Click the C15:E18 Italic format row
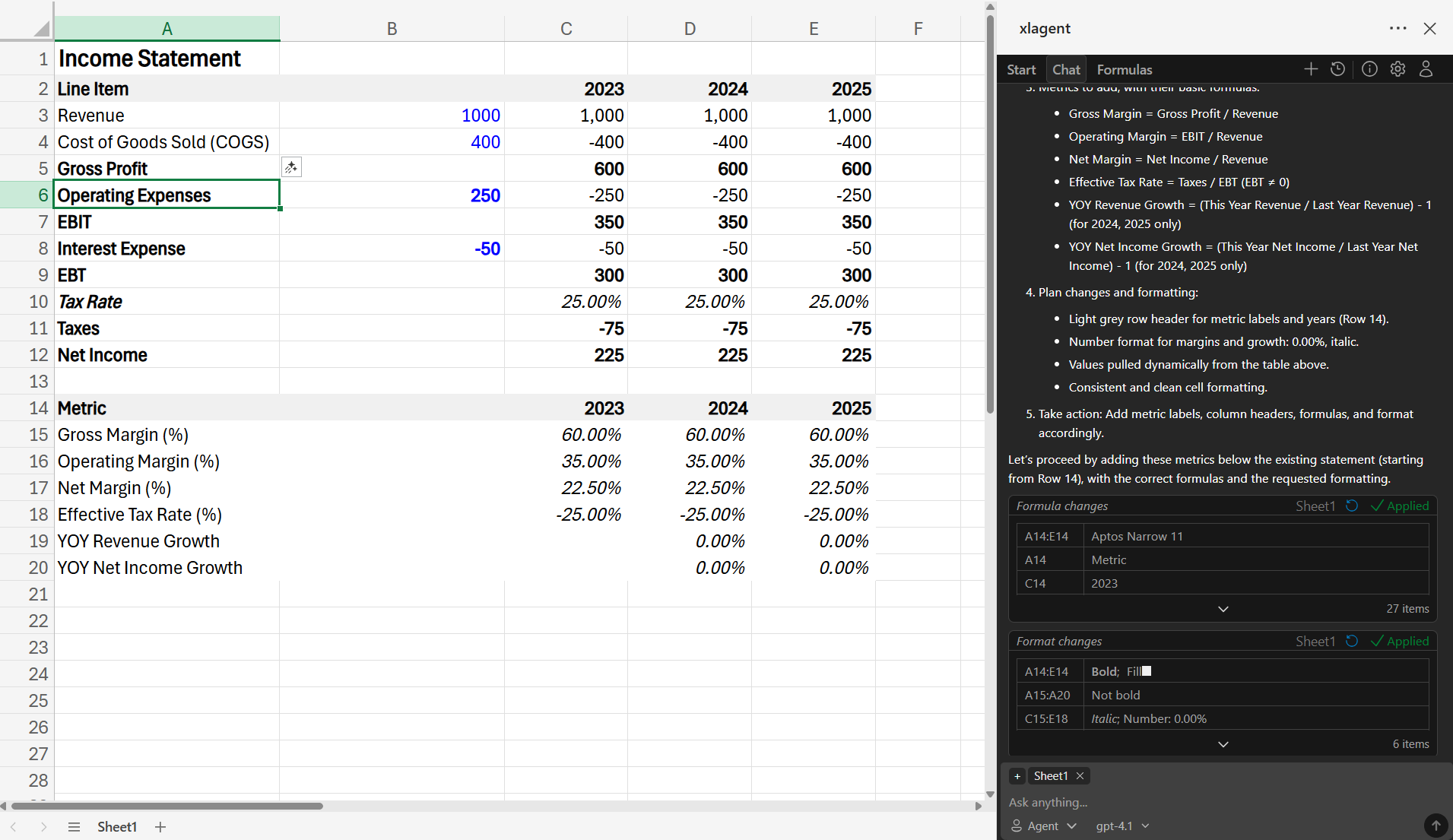 pos(1223,718)
